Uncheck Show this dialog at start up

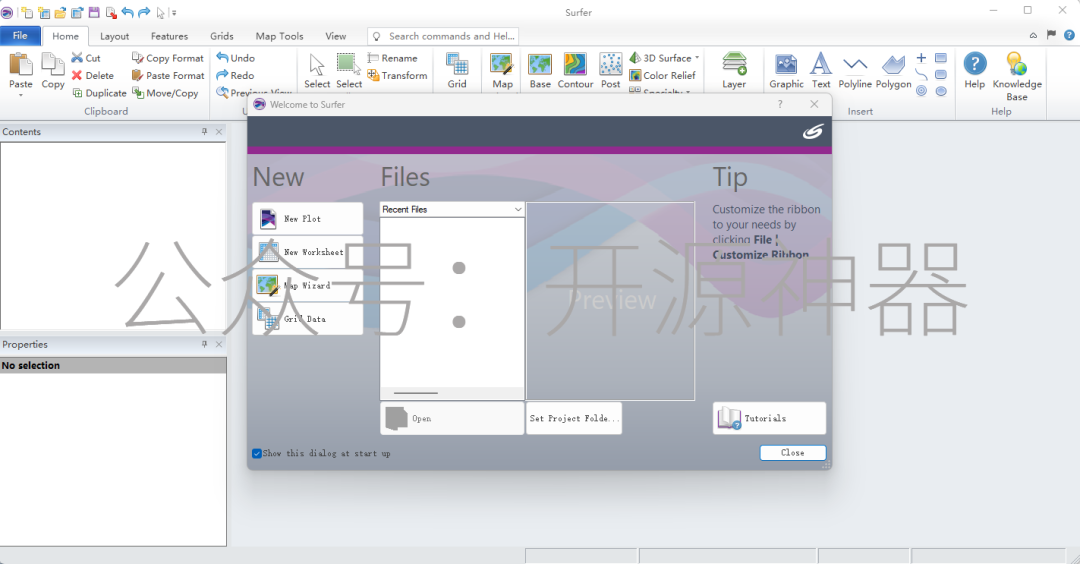pyautogui.click(x=257, y=453)
